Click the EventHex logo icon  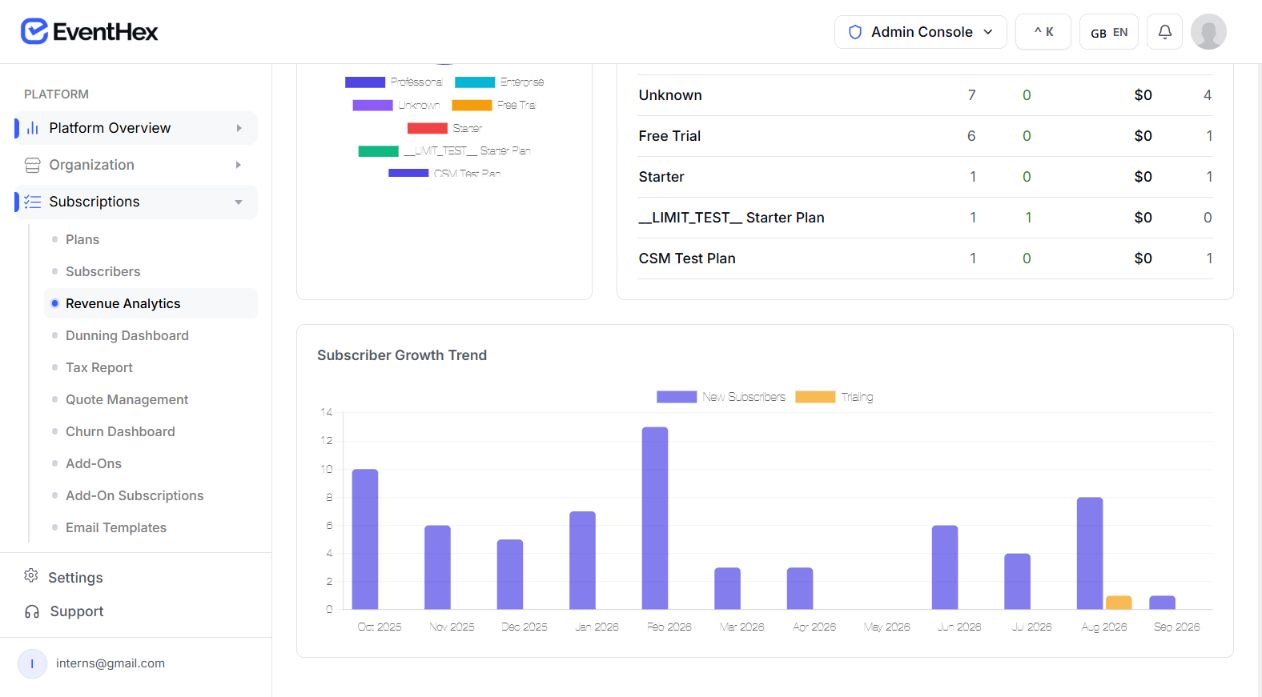pos(35,32)
